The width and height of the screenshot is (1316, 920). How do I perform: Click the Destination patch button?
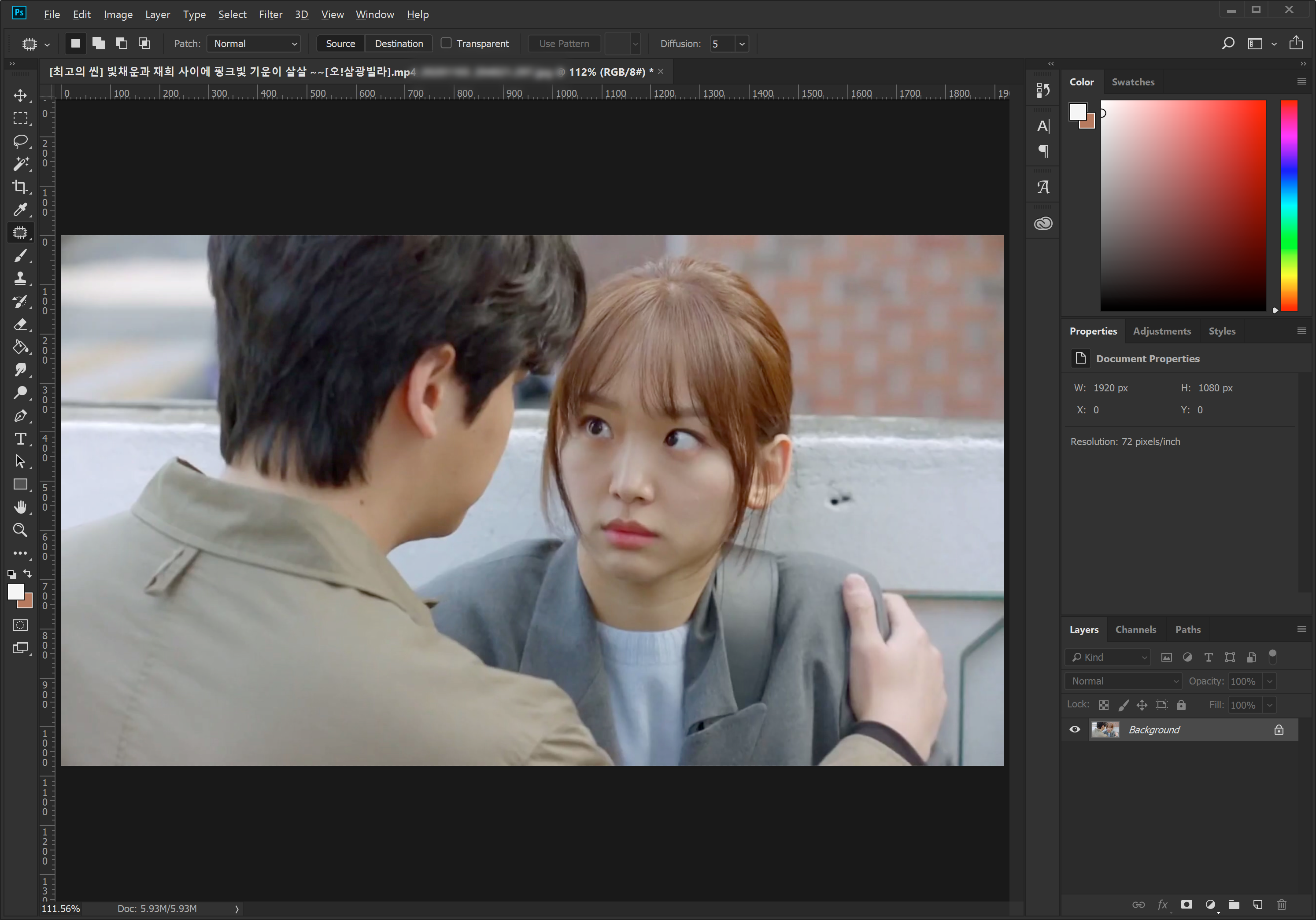click(x=399, y=44)
